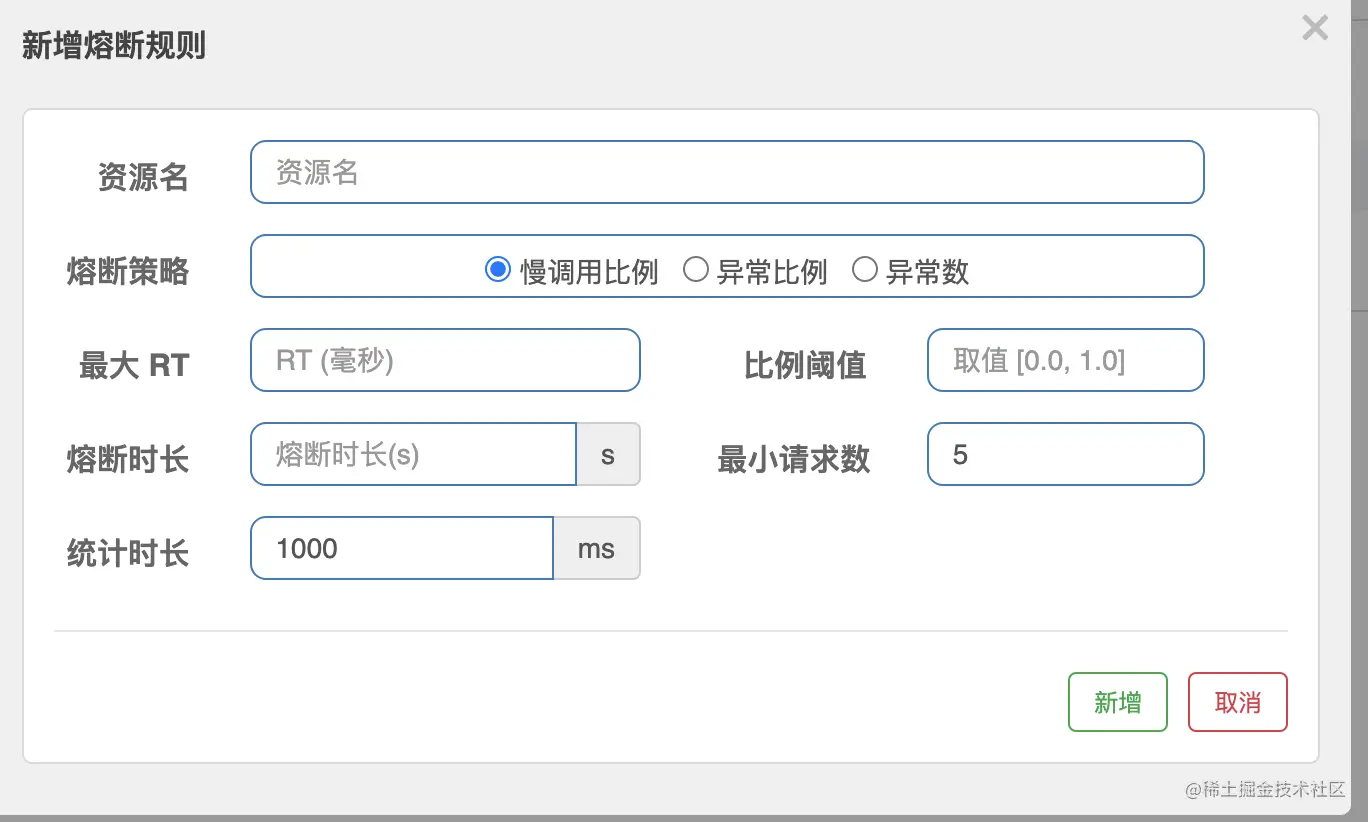Click the 最大 RT label

point(134,365)
